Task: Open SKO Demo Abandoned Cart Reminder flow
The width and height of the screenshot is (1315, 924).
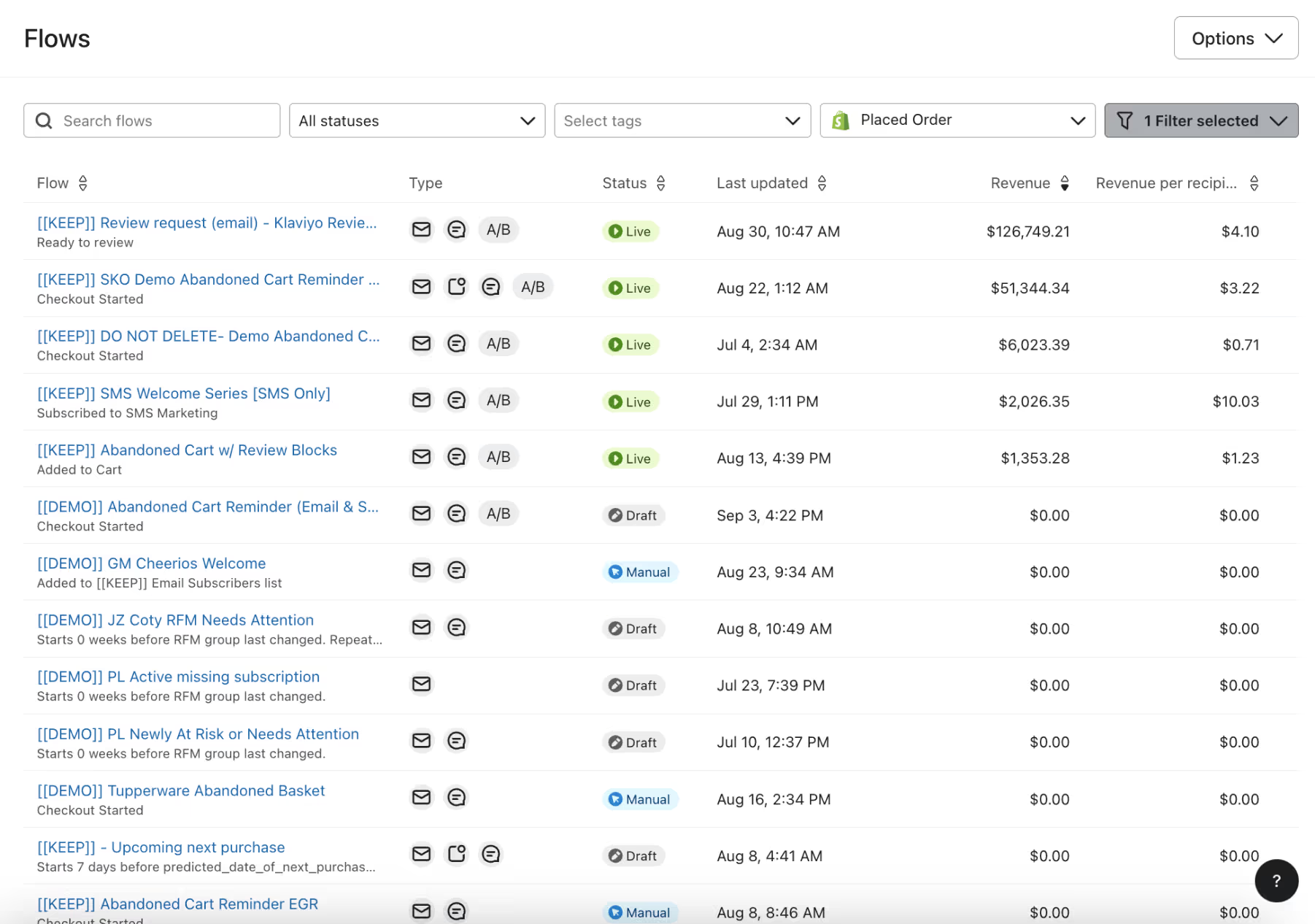Action: coord(208,280)
